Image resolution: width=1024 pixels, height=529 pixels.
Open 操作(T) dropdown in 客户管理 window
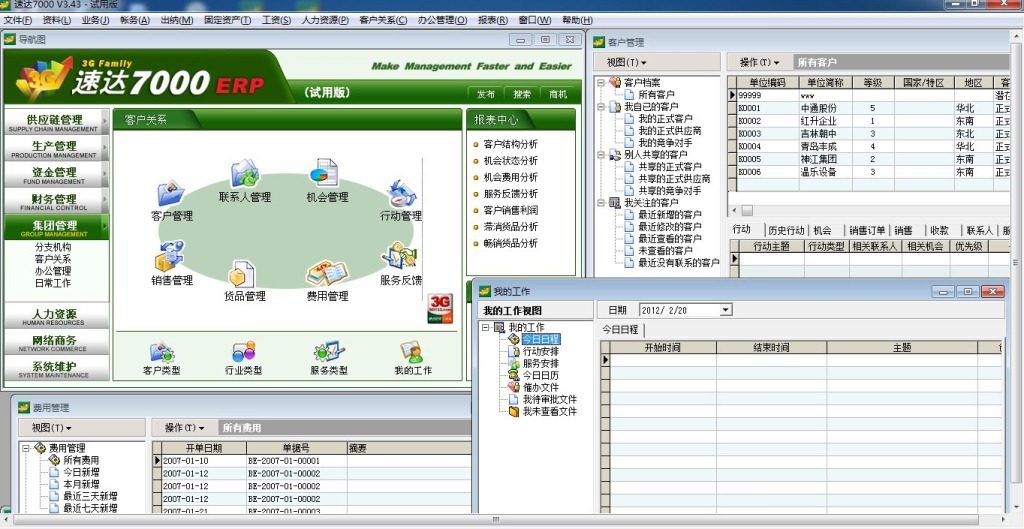pyautogui.click(x=760, y=63)
